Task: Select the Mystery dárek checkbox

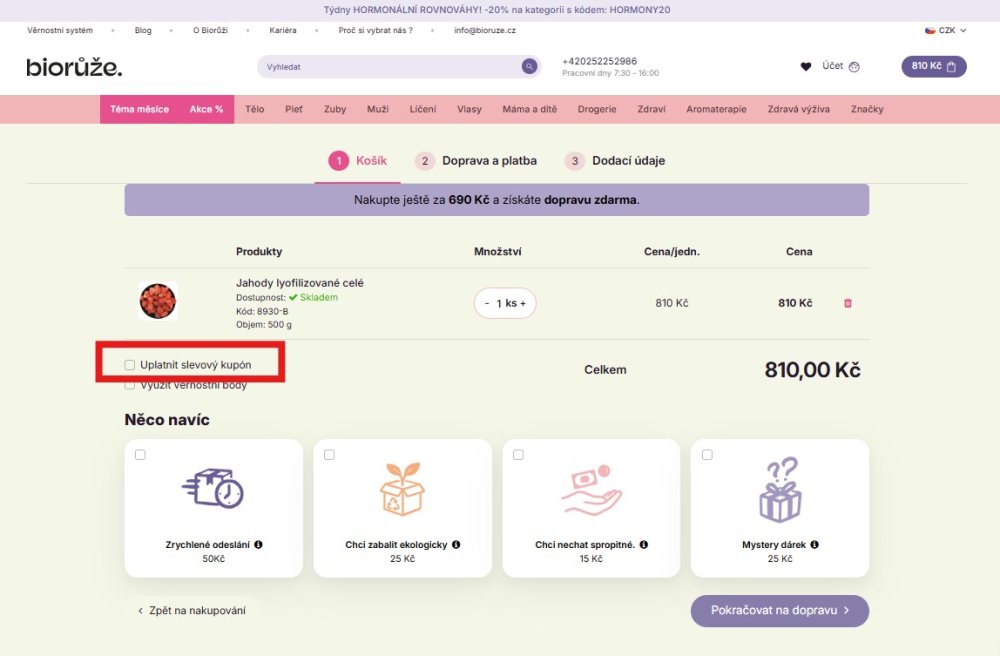Action: tap(707, 455)
